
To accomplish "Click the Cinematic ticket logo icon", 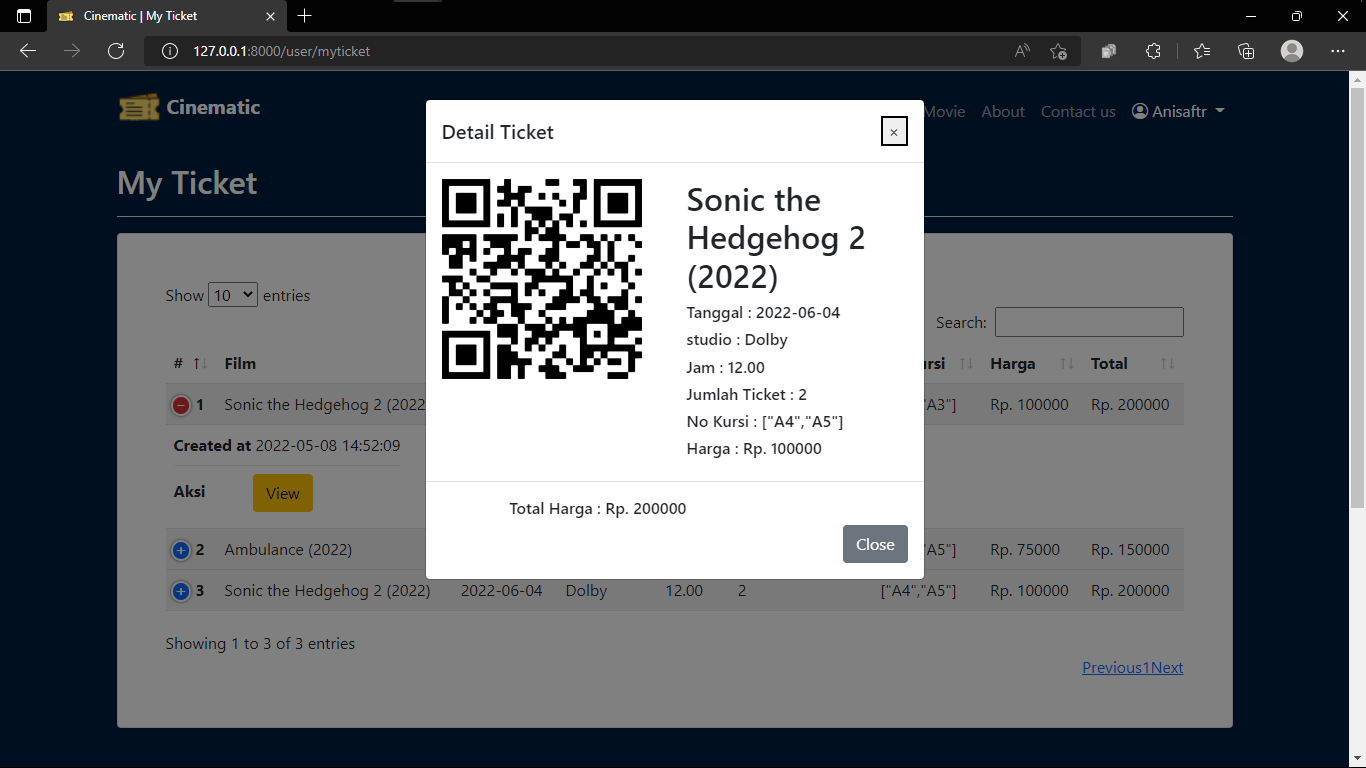I will point(139,107).
